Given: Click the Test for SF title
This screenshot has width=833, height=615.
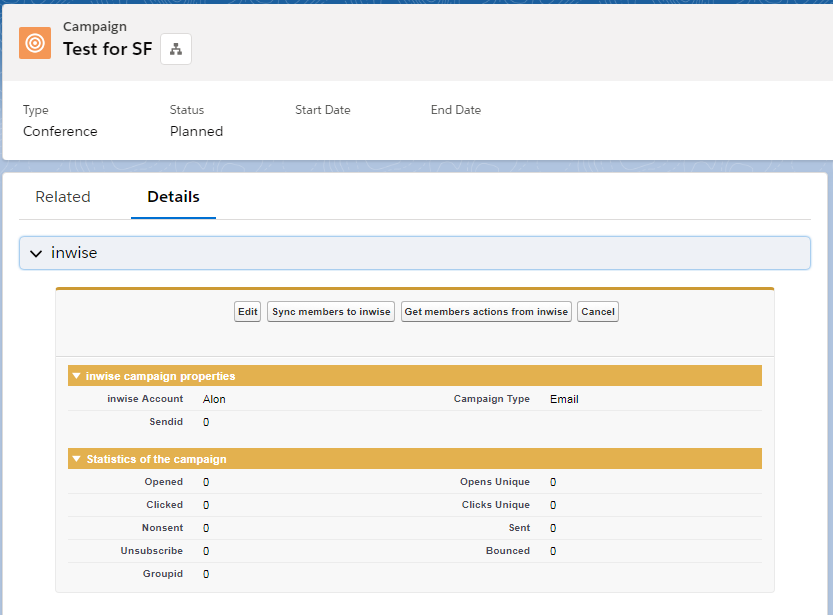Looking at the screenshot, I should pos(108,49).
